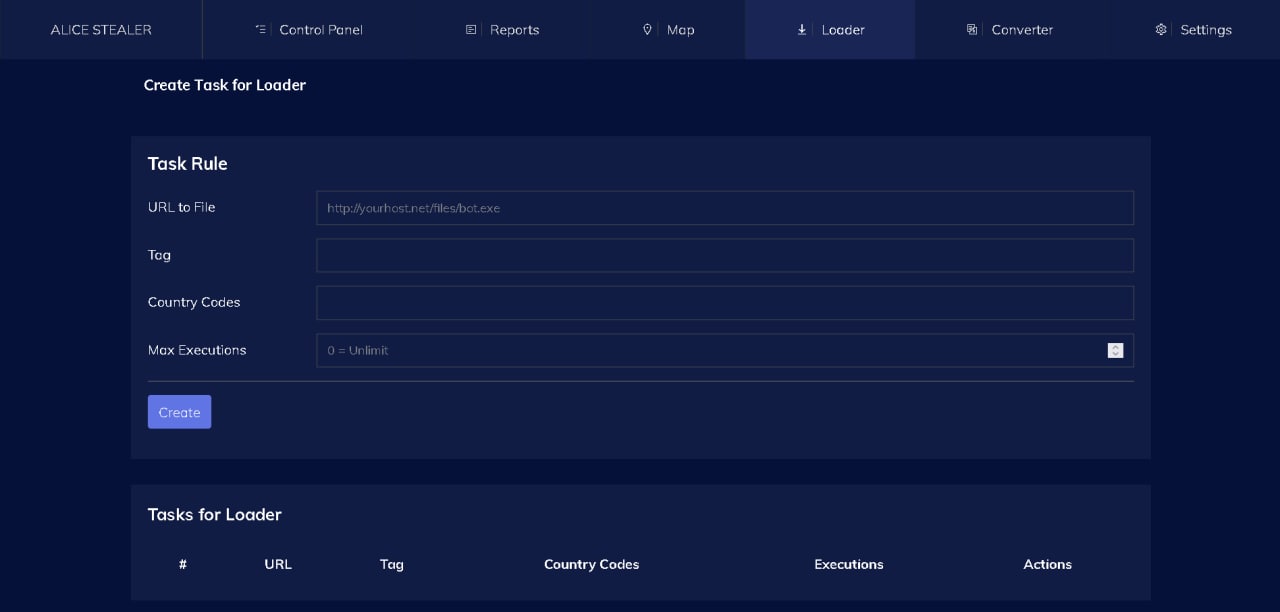Click the Create button
Screen dimensions: 1280x612
179,412
